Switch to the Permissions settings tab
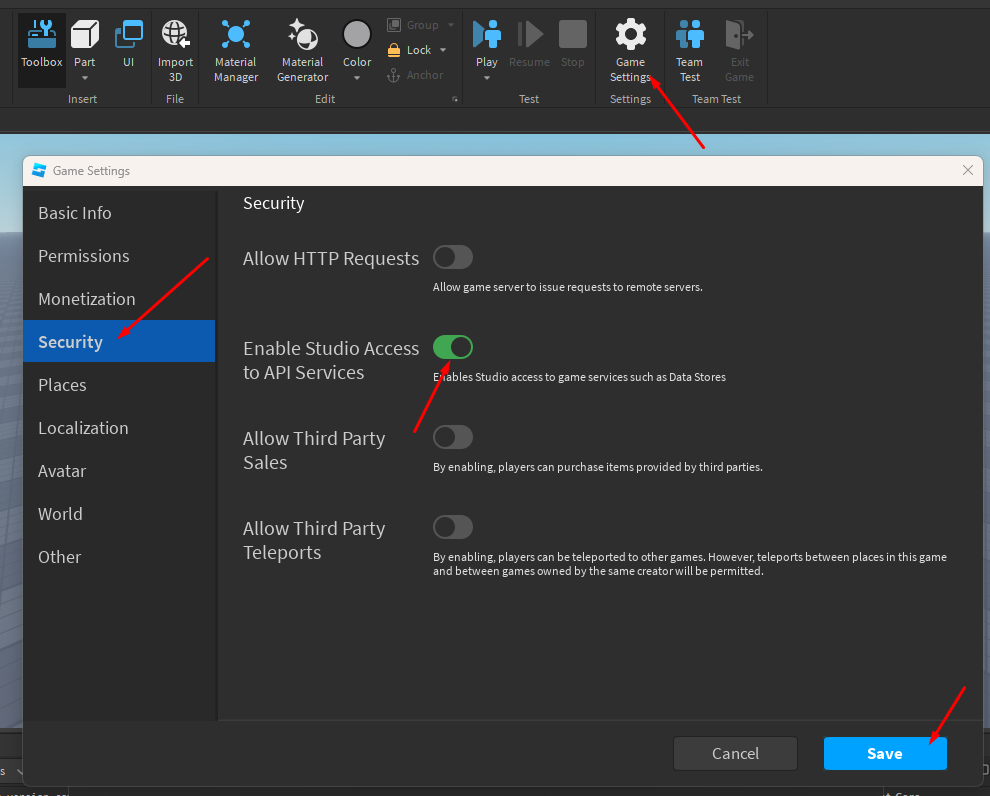990x796 pixels. pos(84,256)
